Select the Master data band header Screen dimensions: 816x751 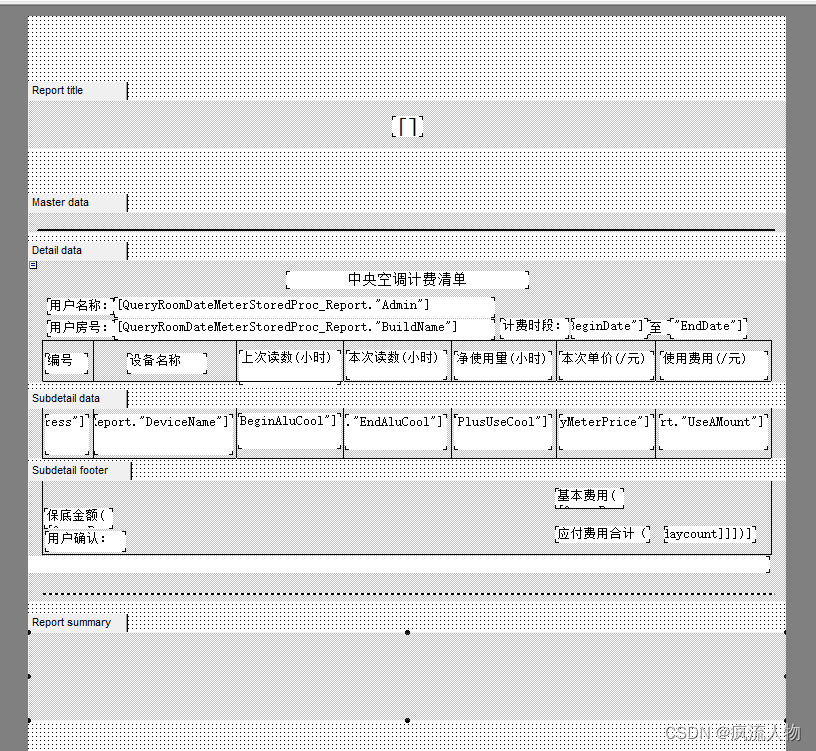[x=61, y=202]
